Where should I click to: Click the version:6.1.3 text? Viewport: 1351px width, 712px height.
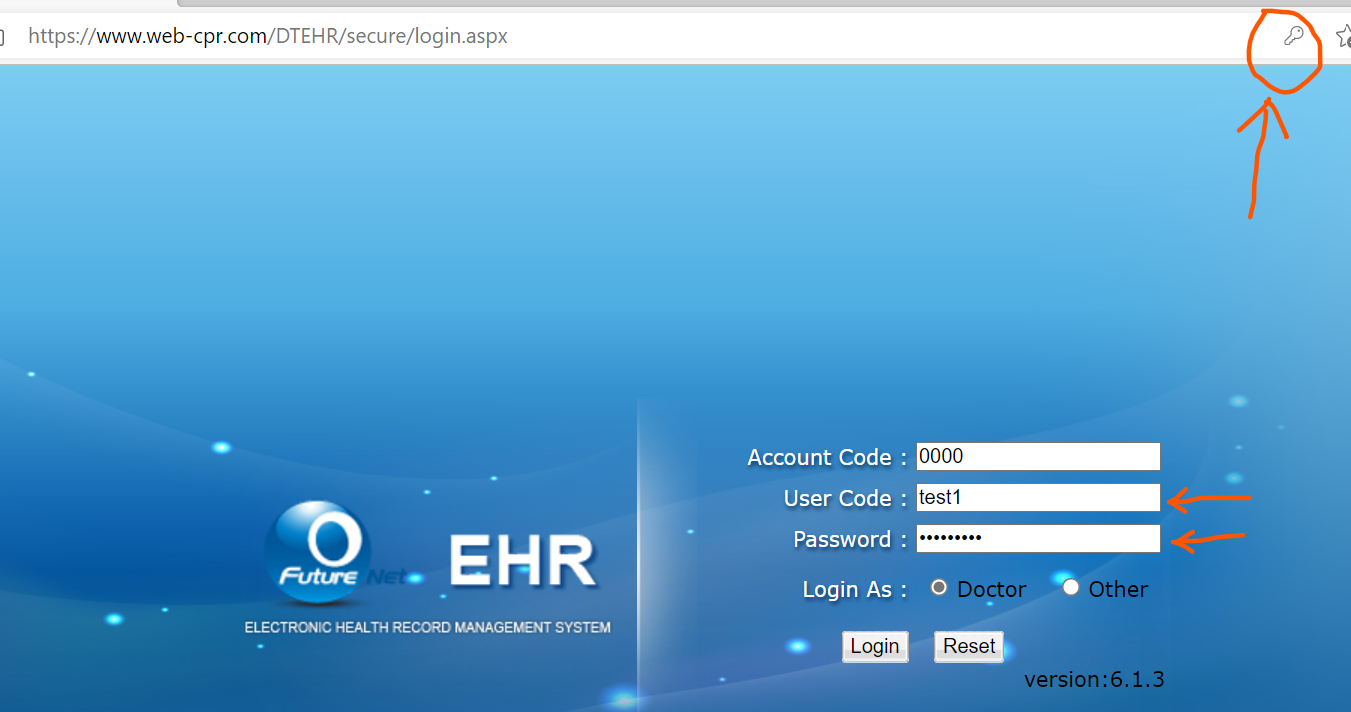tap(1094, 680)
